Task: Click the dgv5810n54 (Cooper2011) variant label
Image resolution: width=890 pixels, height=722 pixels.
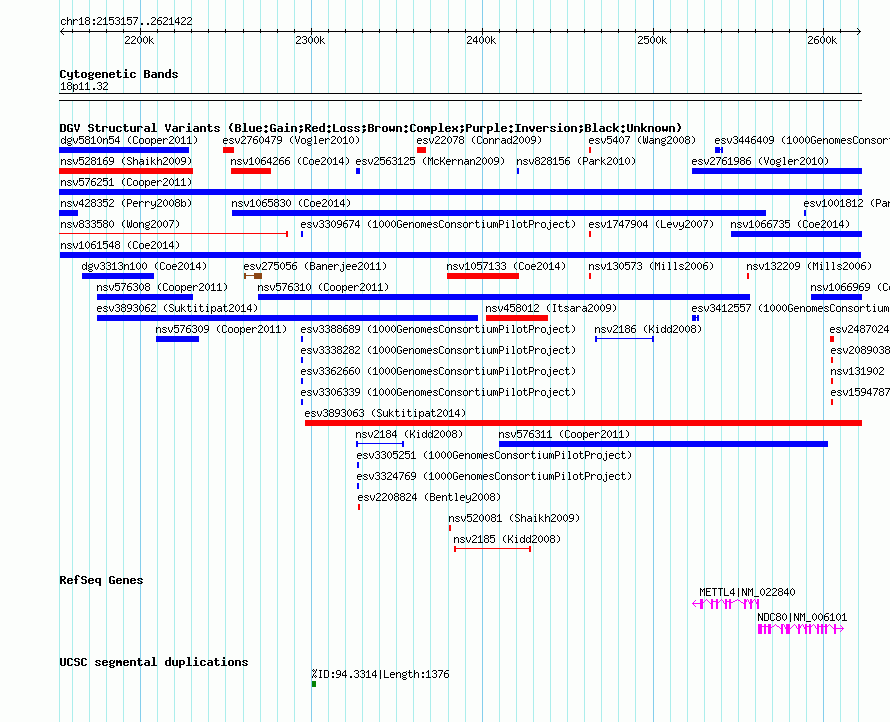Action: 129,140
